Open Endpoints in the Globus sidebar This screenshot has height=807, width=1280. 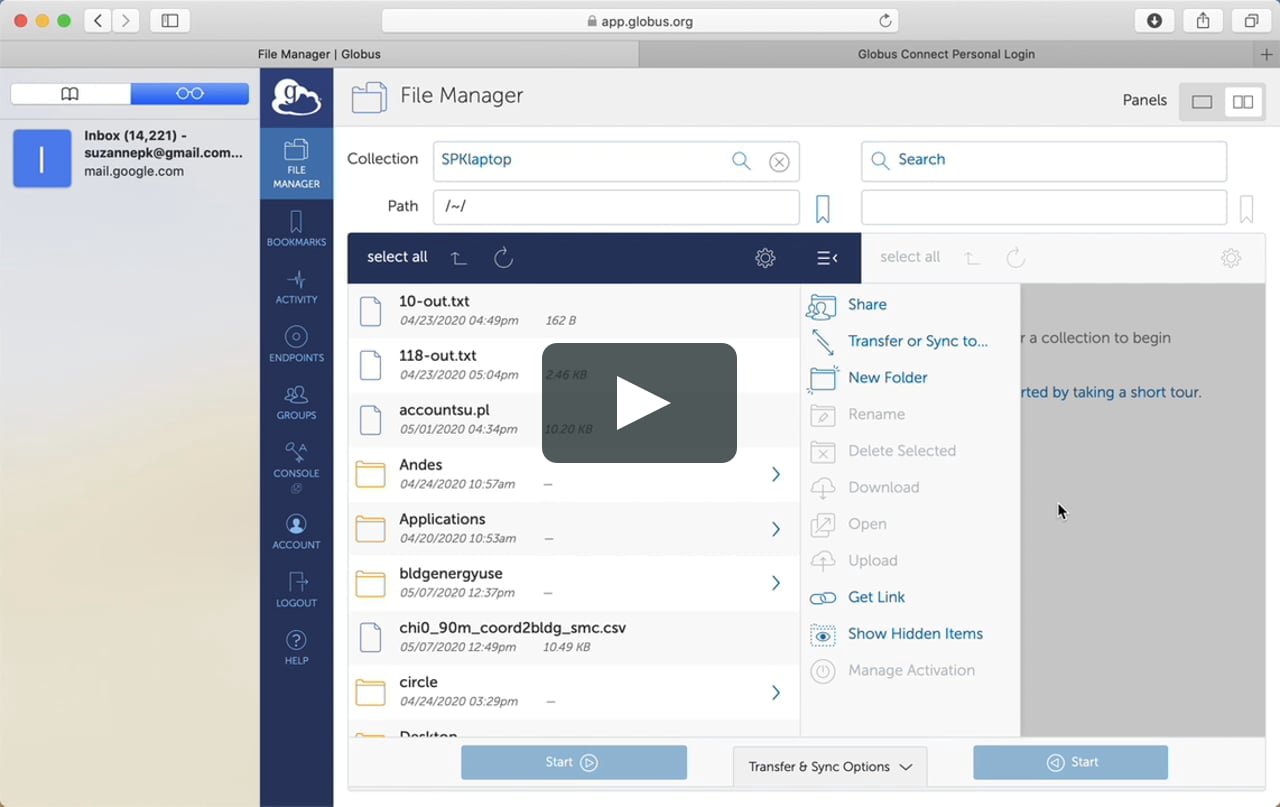tap(296, 344)
